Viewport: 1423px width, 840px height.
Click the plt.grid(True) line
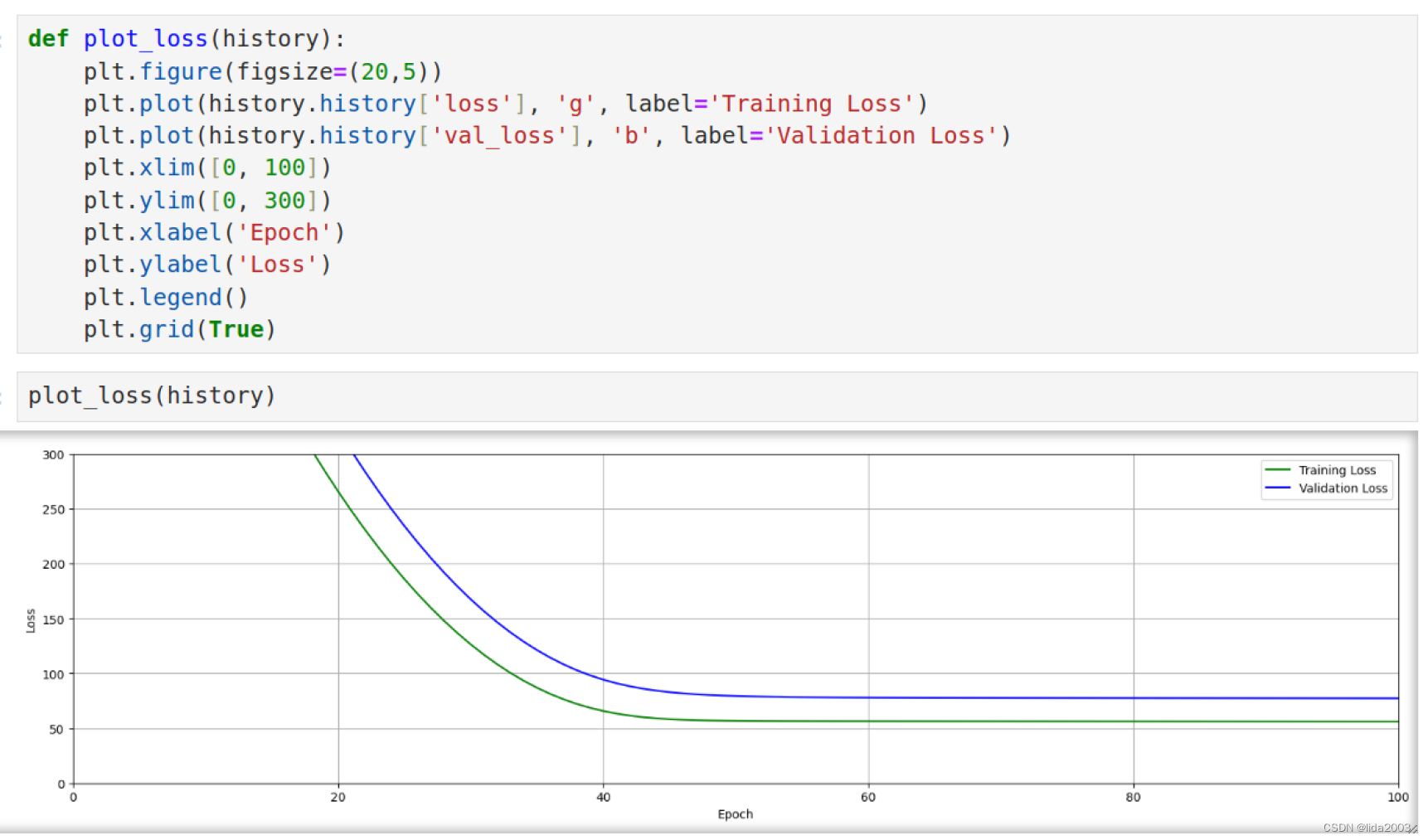179,330
